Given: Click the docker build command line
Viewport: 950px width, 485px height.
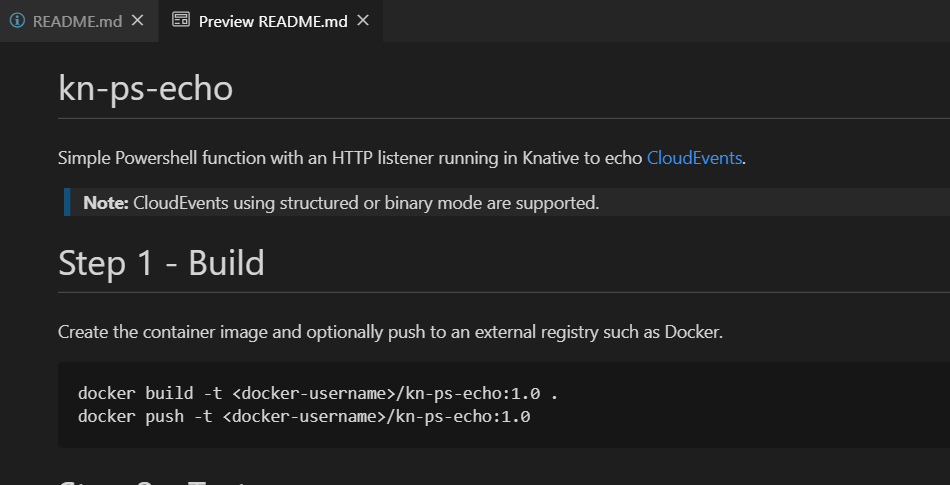Looking at the screenshot, I should click(x=316, y=393).
